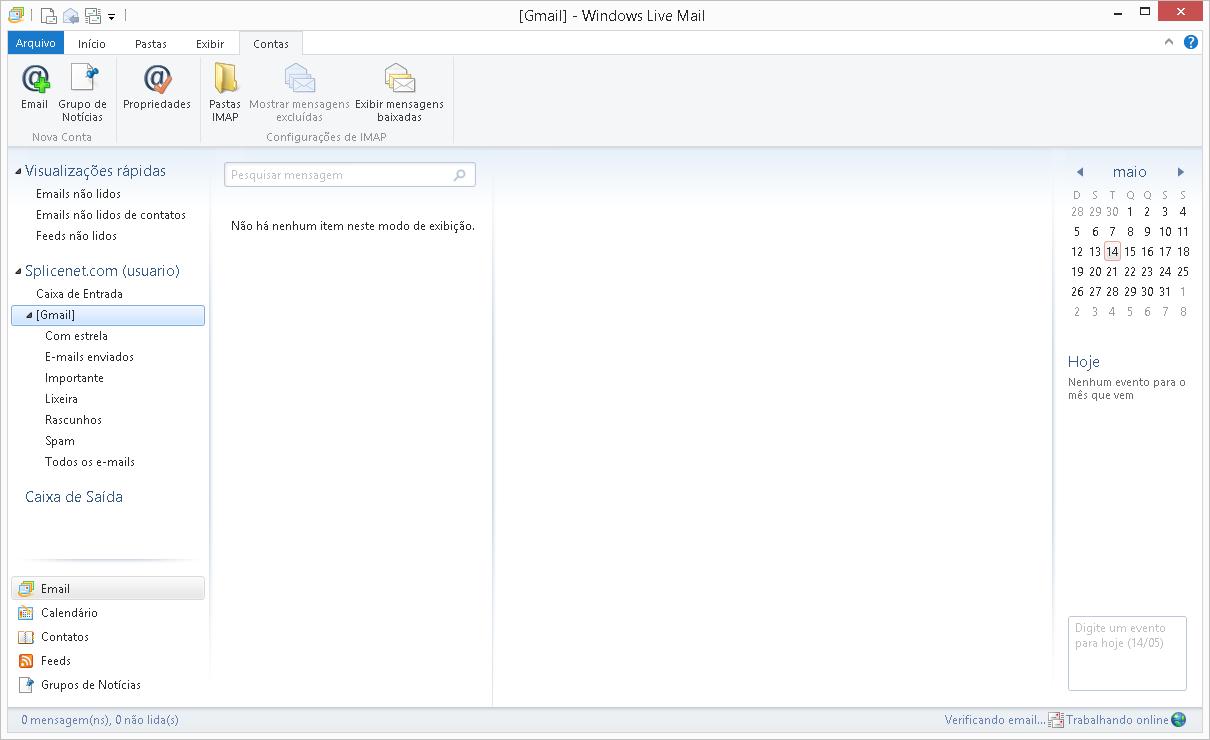1210x740 pixels.
Task: Click the magnifier icon in search box
Action: pyautogui.click(x=460, y=175)
